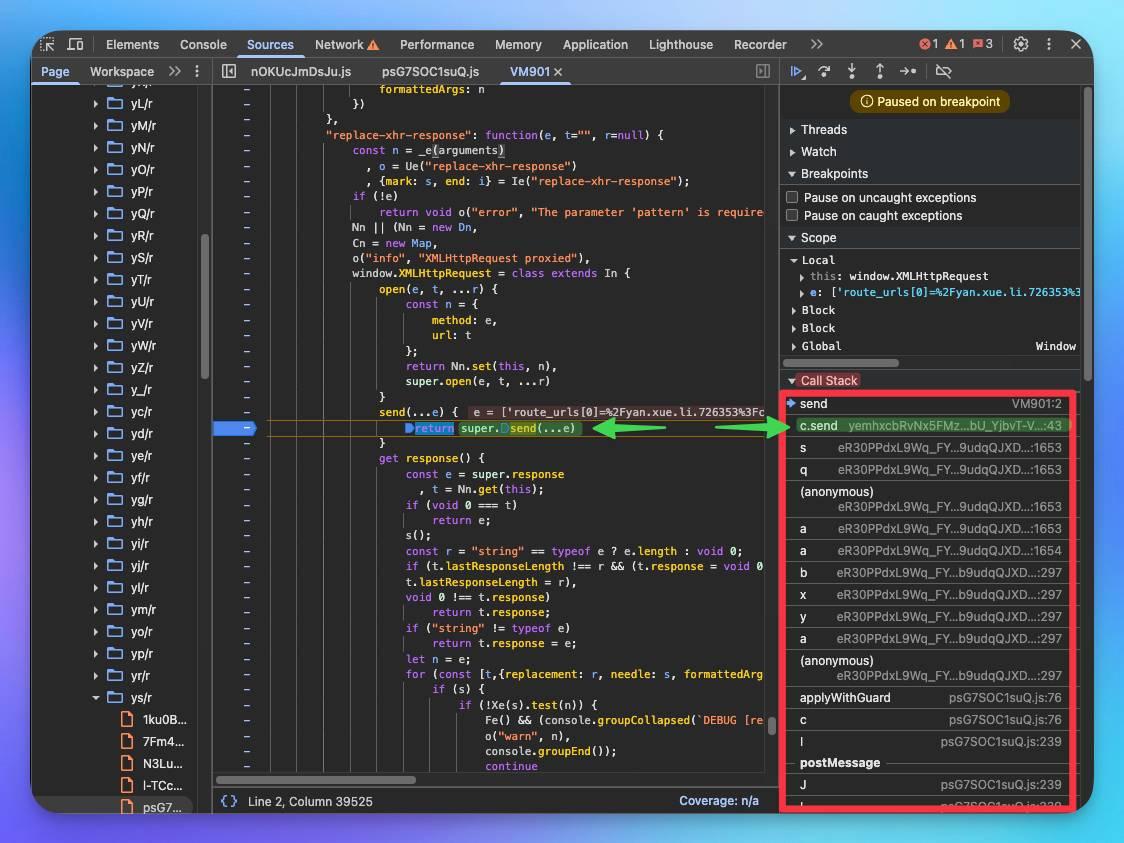
Task: Collapse the ys/r folder
Action: [x=96, y=697]
